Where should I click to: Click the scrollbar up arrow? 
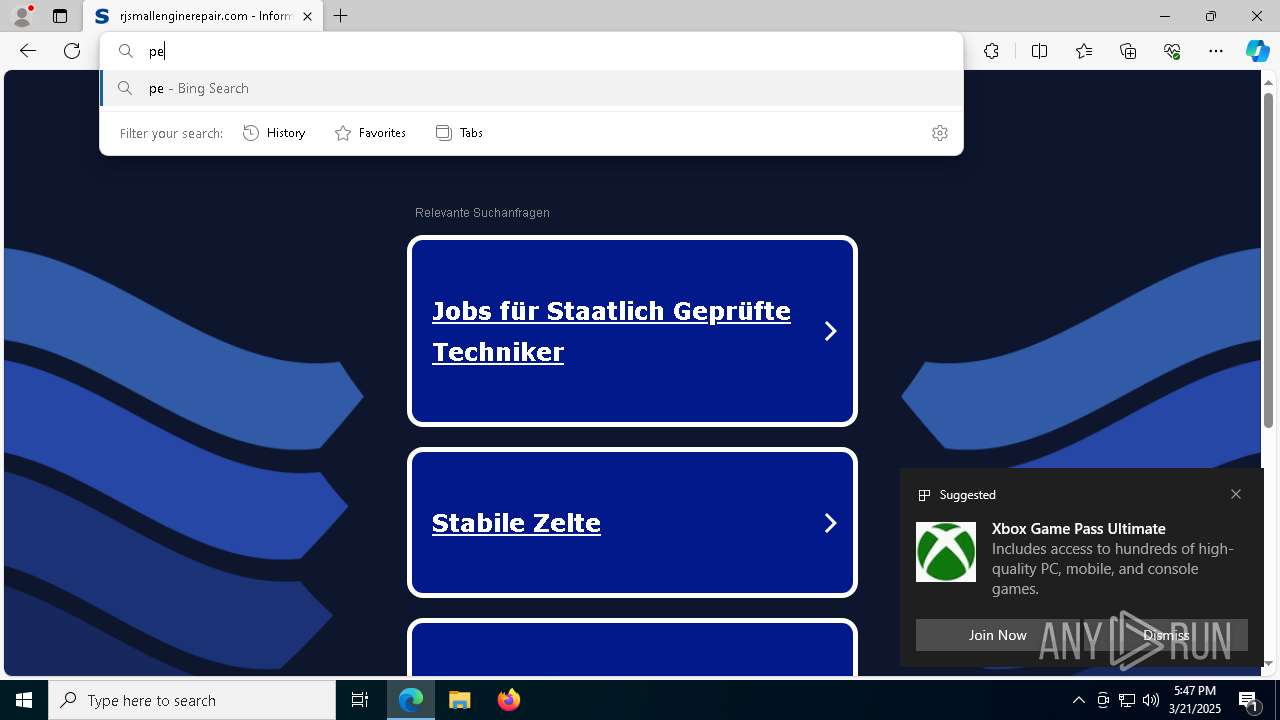coord(1269,82)
